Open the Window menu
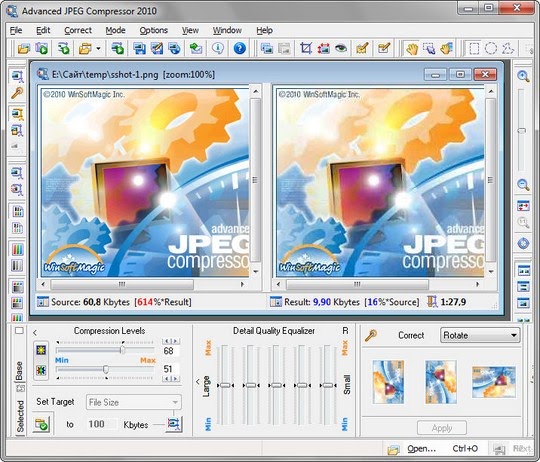 click(x=227, y=30)
